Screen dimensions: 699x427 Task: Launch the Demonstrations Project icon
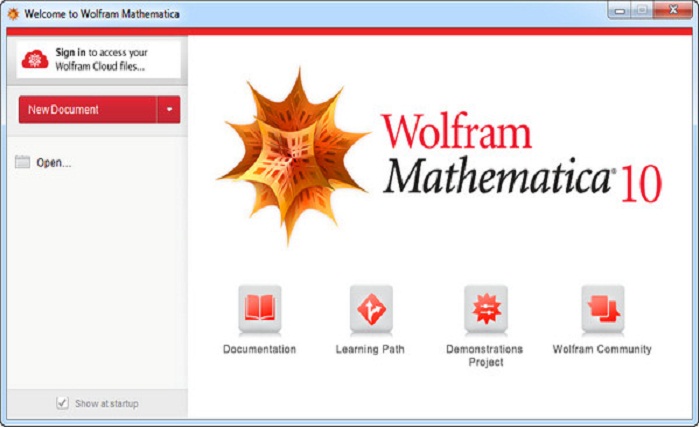click(486, 309)
